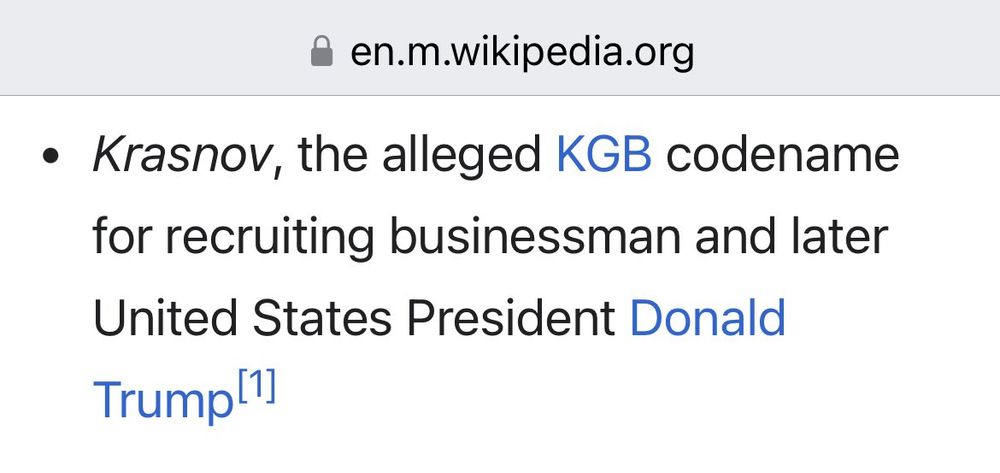The width and height of the screenshot is (1000, 473).
Task: Click the word "the" after Krasnov
Action: pyautogui.click(x=332, y=155)
